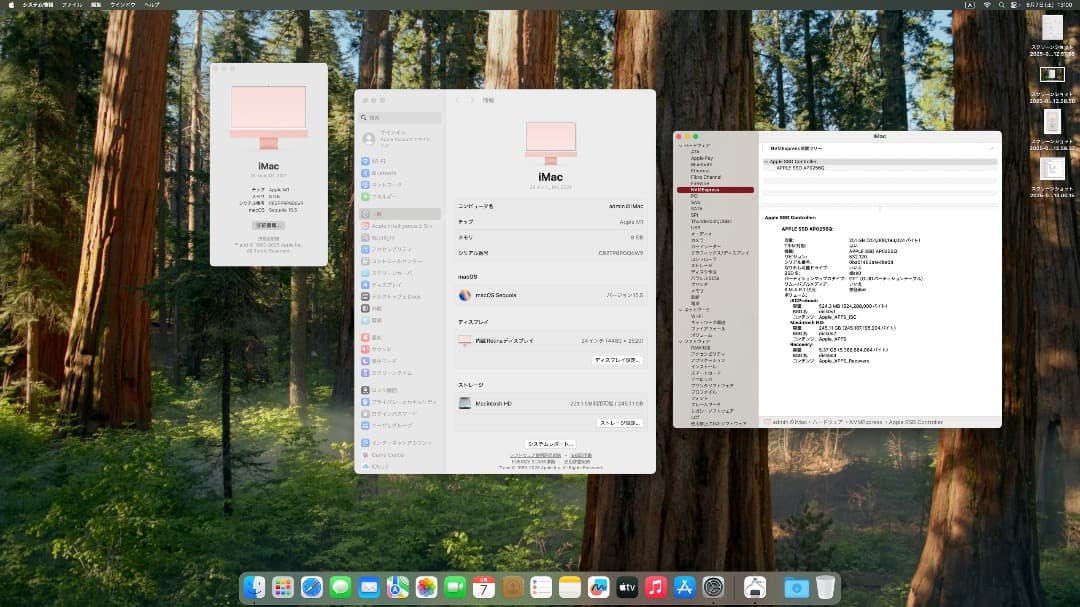Image resolution: width=1080 pixels, height=607 pixels.
Task: Open the ウインドウ menu in the menu bar
Action: 123,5
